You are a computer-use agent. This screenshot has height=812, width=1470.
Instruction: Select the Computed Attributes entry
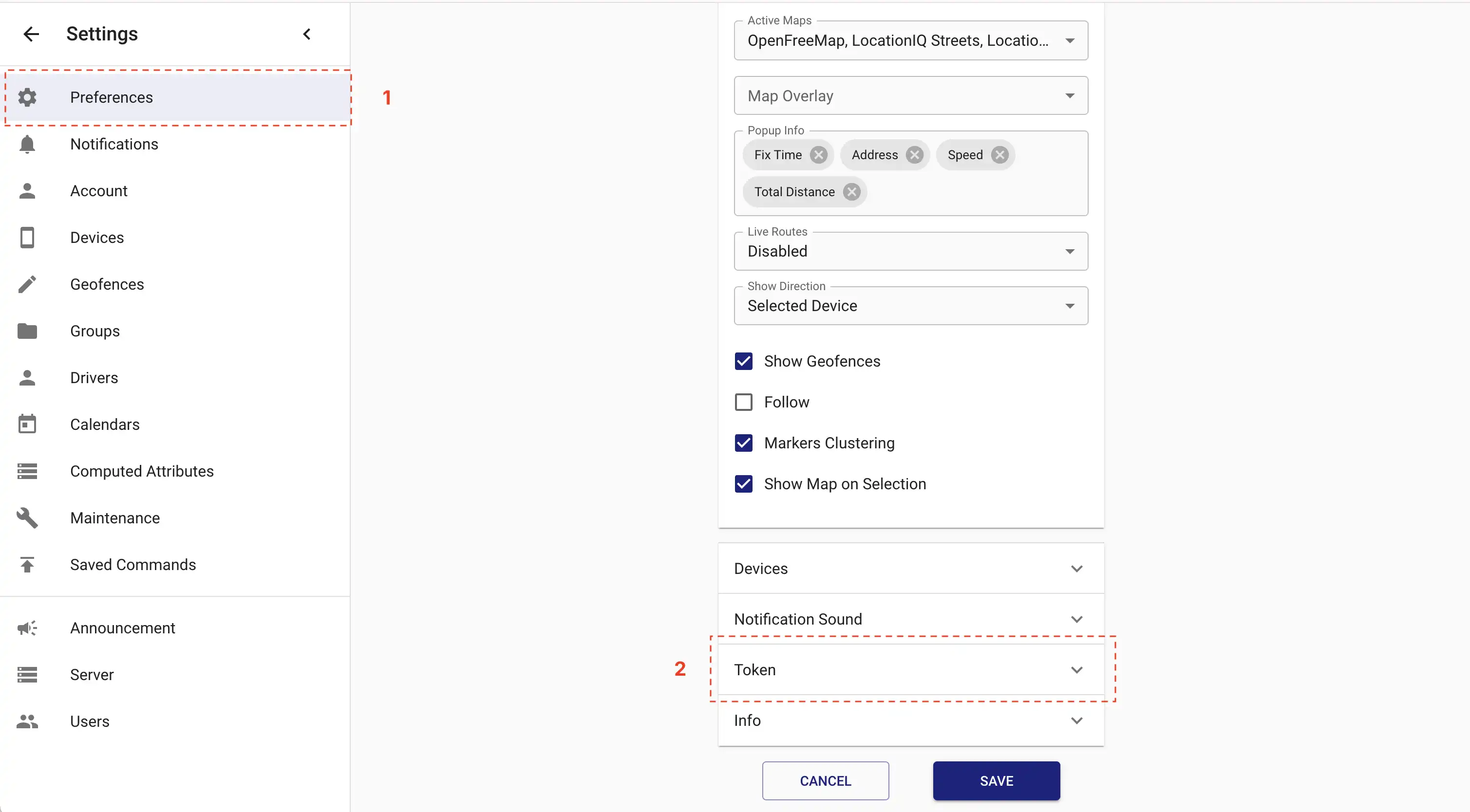click(142, 471)
